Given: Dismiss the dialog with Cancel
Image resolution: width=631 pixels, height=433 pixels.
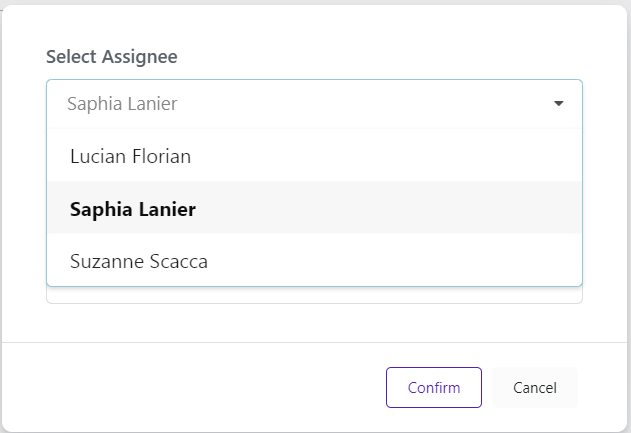Looking at the screenshot, I should pyautogui.click(x=534, y=388).
